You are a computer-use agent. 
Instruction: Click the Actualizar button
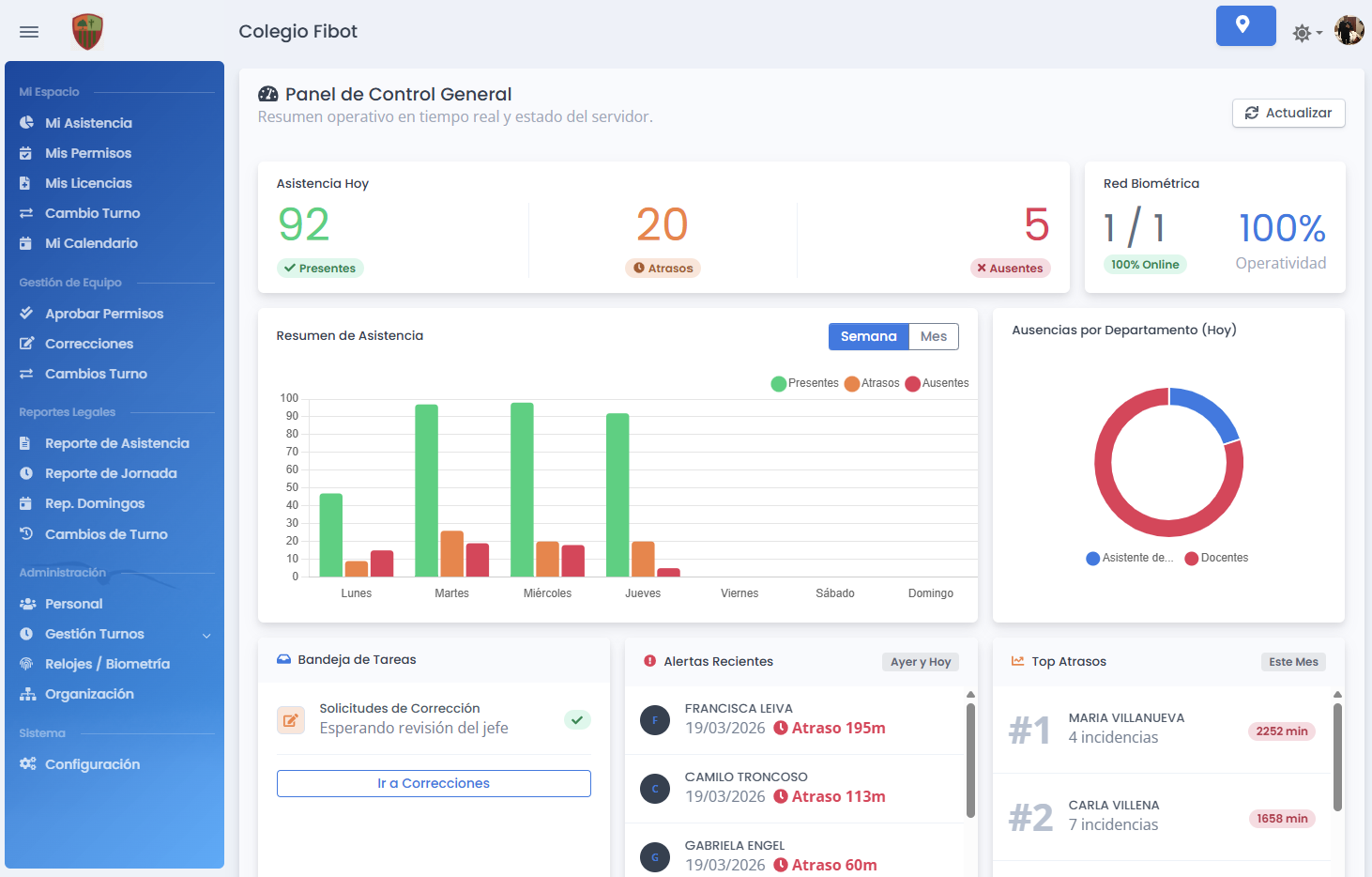(x=1288, y=113)
